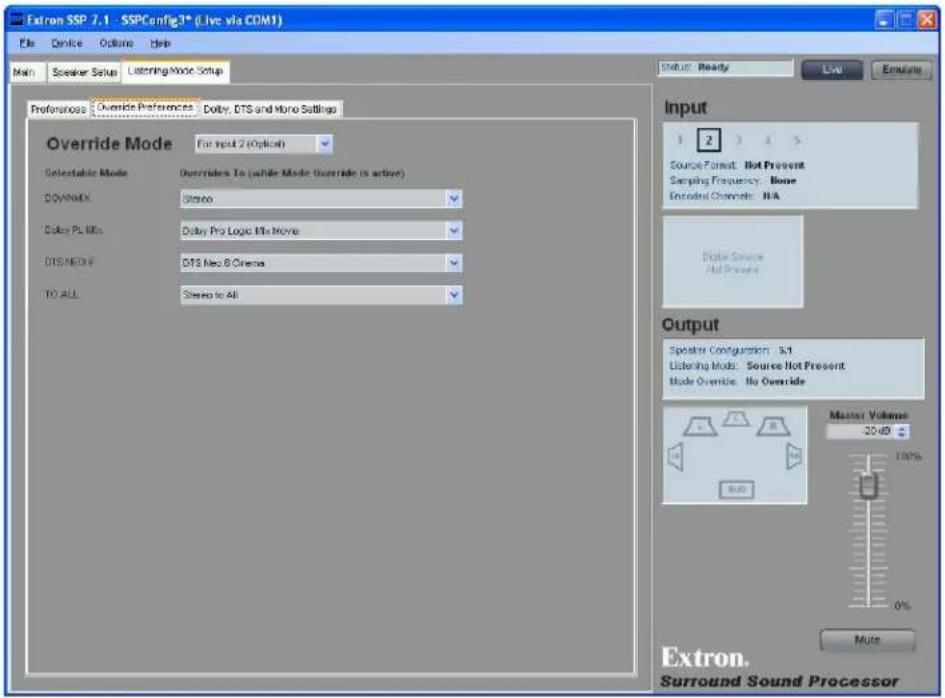The height and width of the screenshot is (698, 945).
Task: Select input 4
Action: click(768, 140)
